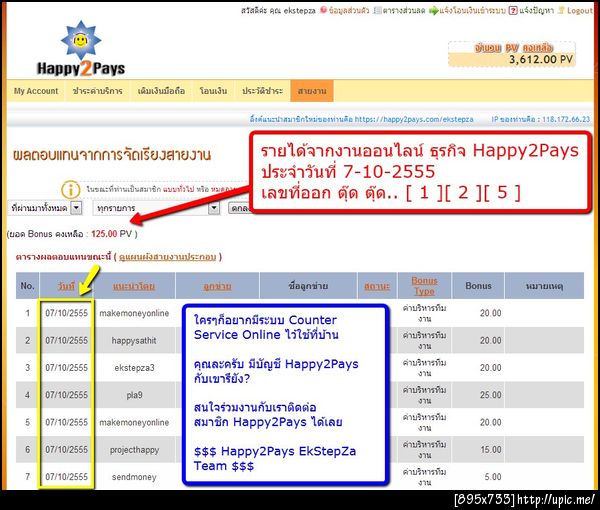Select the highlighted สายงาน tab

[x=312, y=91]
